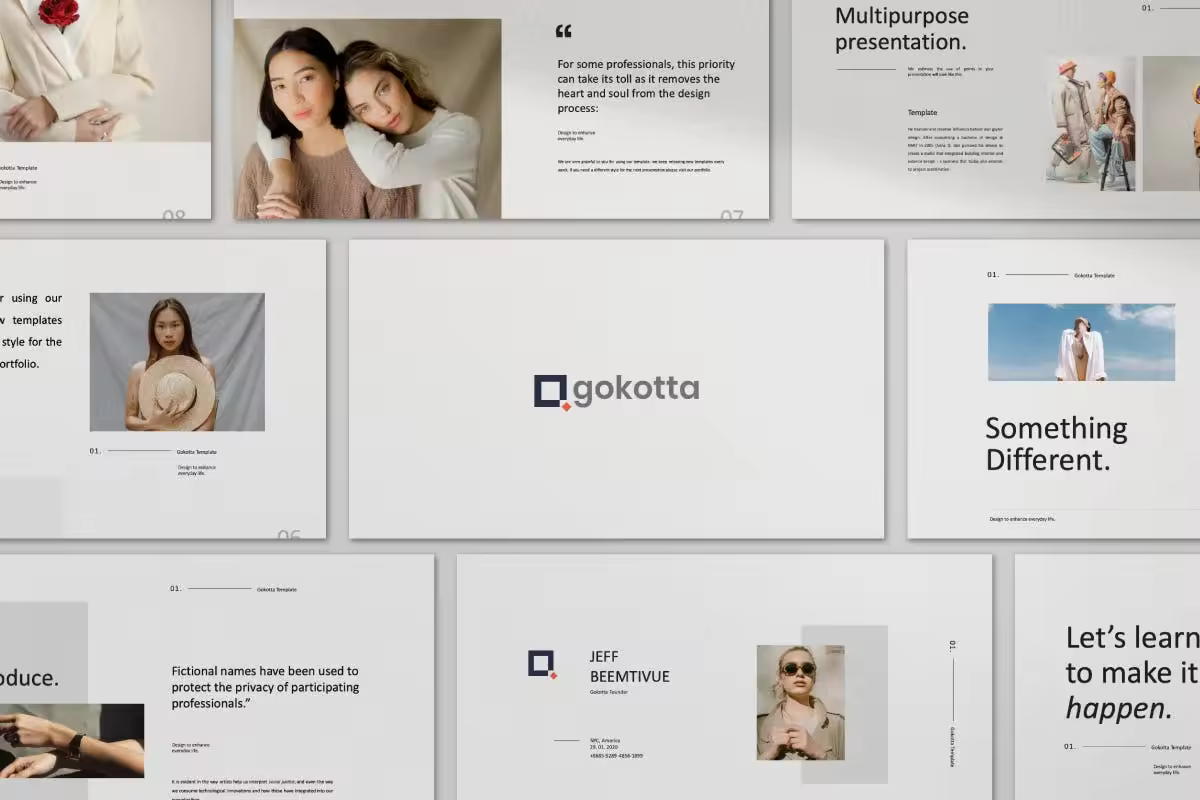Click 'Design to enhance everyday life.' under Something Different
1200x800 pixels.
(1022, 519)
